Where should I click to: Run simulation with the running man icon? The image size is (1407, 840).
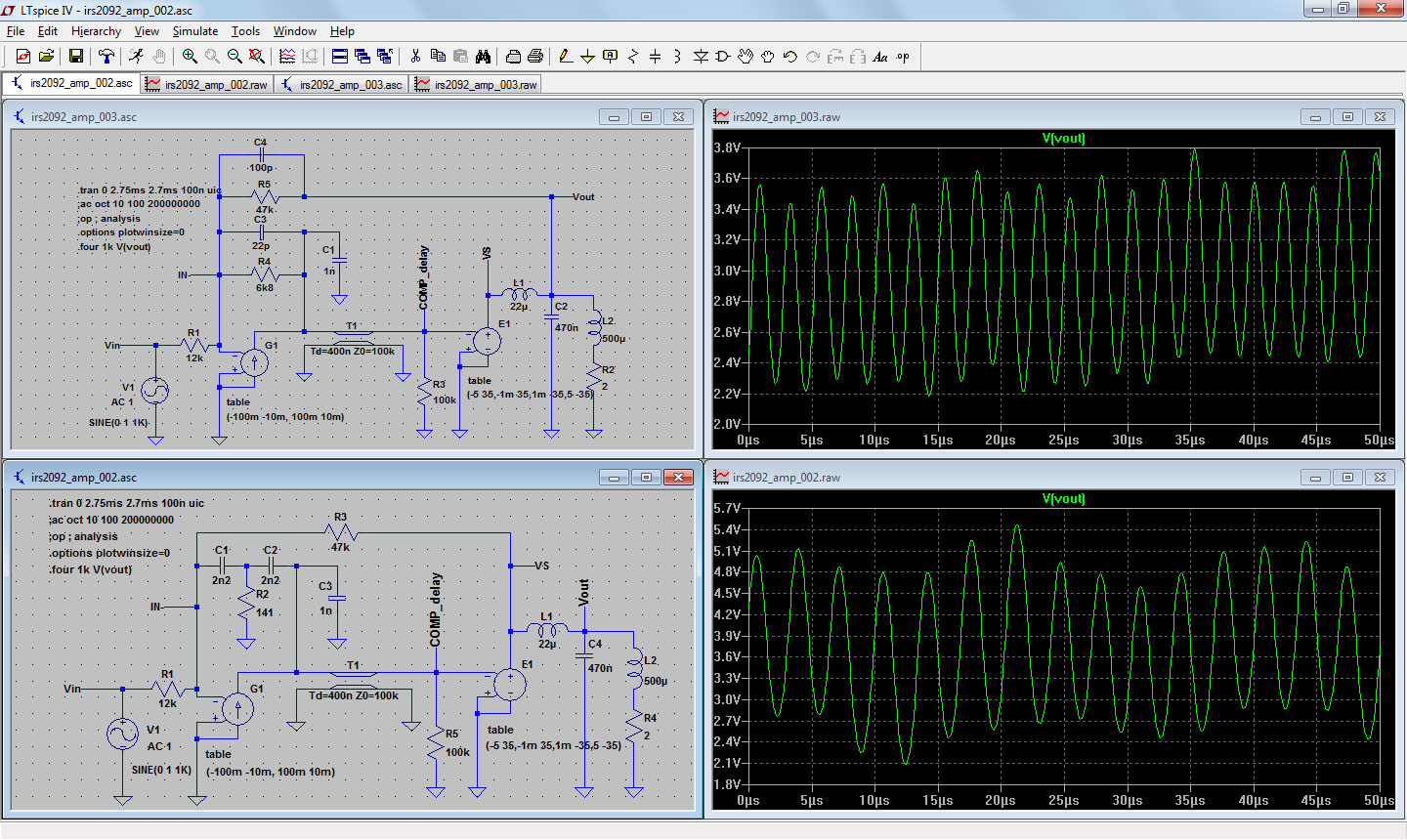(136, 57)
